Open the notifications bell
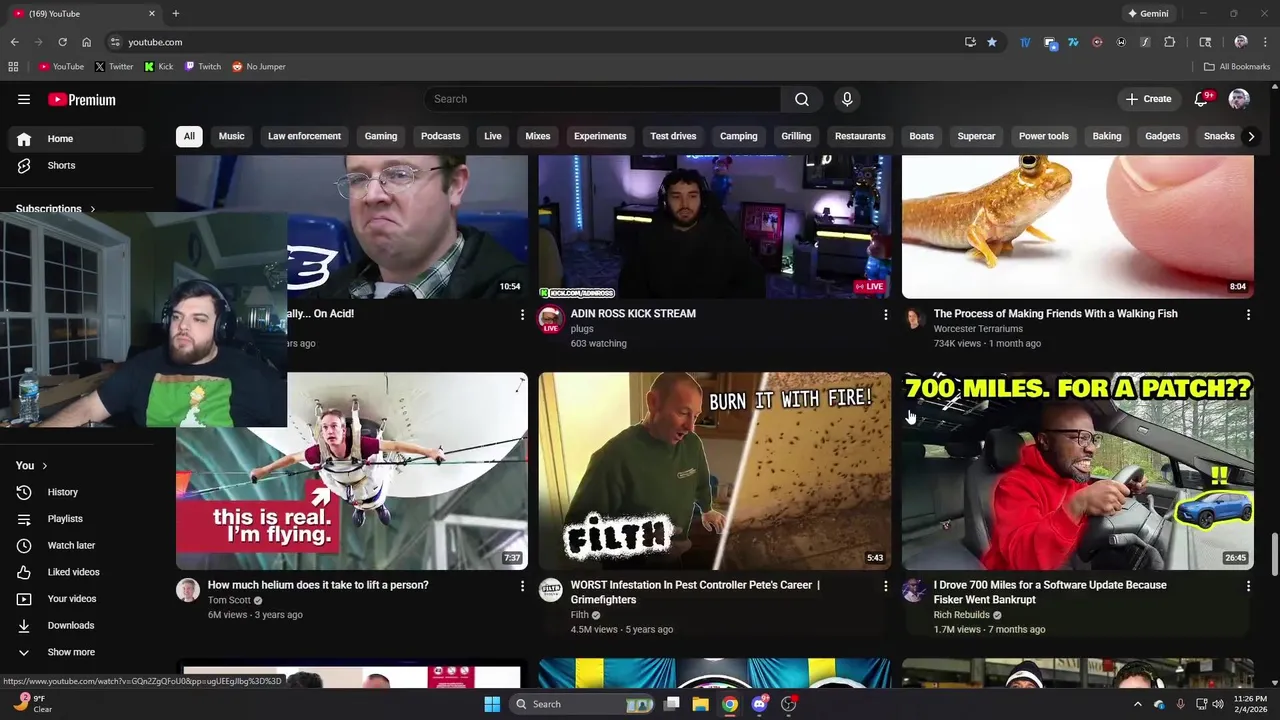Image resolution: width=1280 pixels, height=720 pixels. pos(1203,99)
